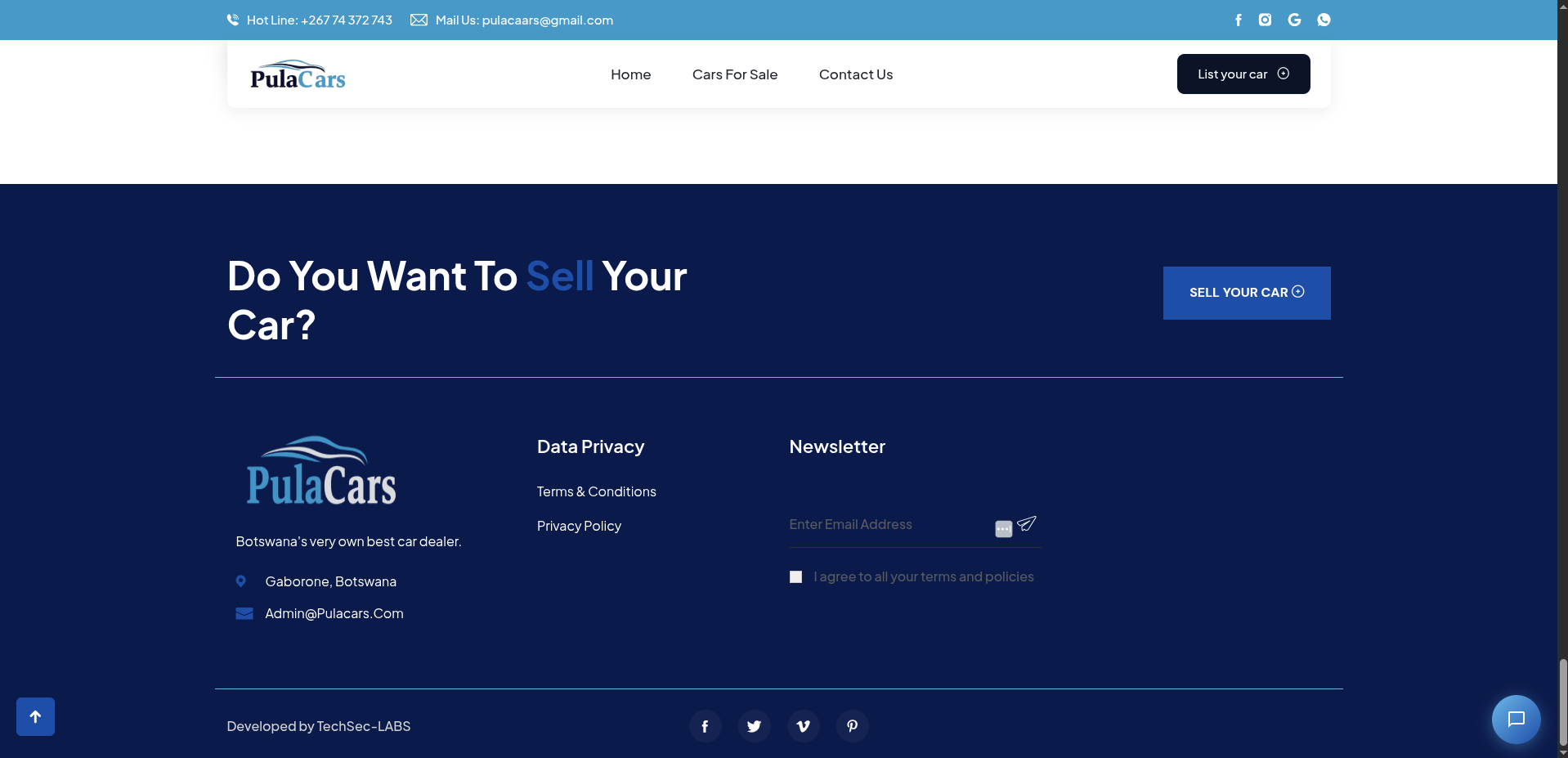The width and height of the screenshot is (1568, 758).
Task: Open the footer Pinterest icon
Action: click(x=852, y=726)
